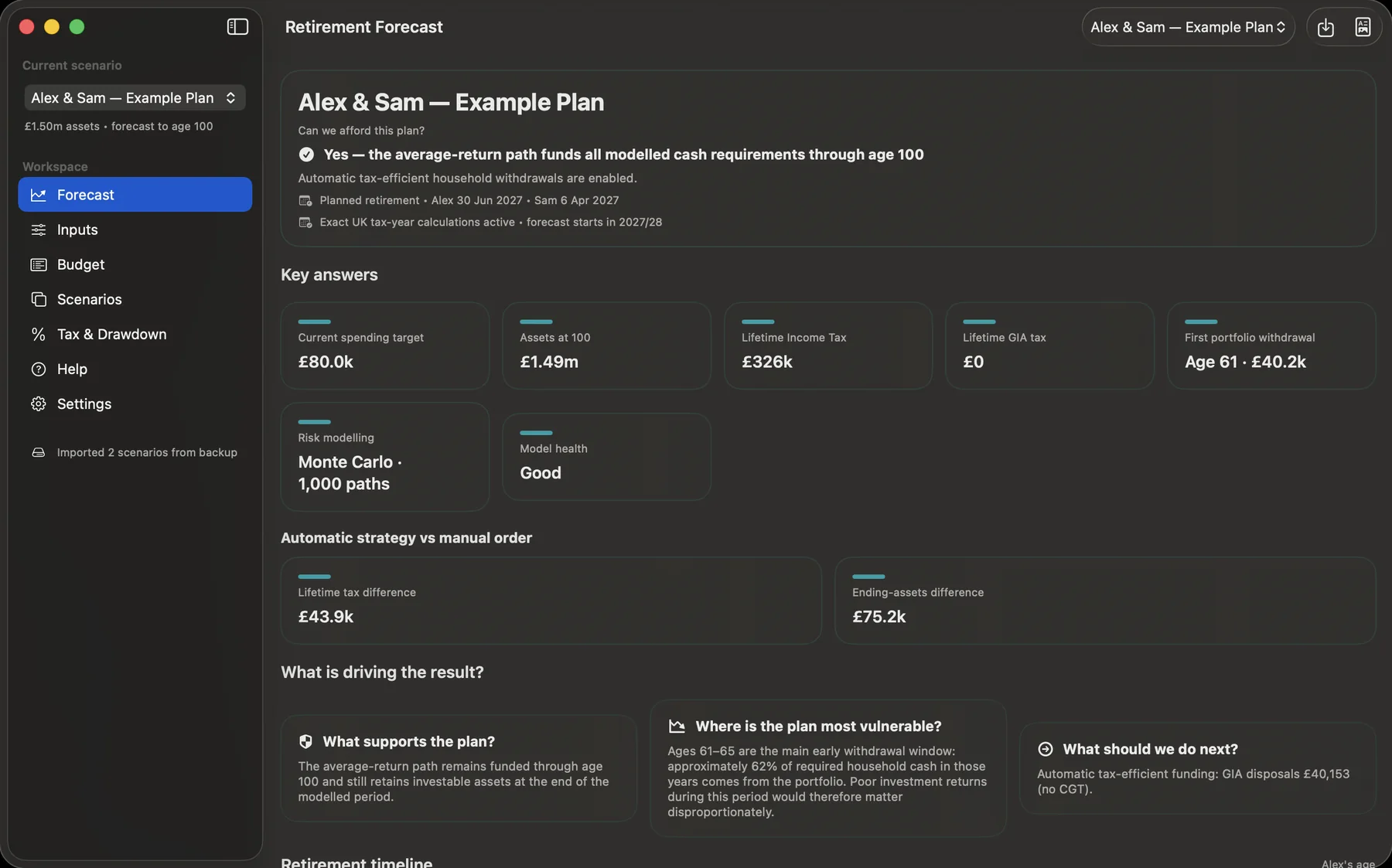Switch to Scenarios in the sidebar
The height and width of the screenshot is (868, 1392).
pos(135,299)
